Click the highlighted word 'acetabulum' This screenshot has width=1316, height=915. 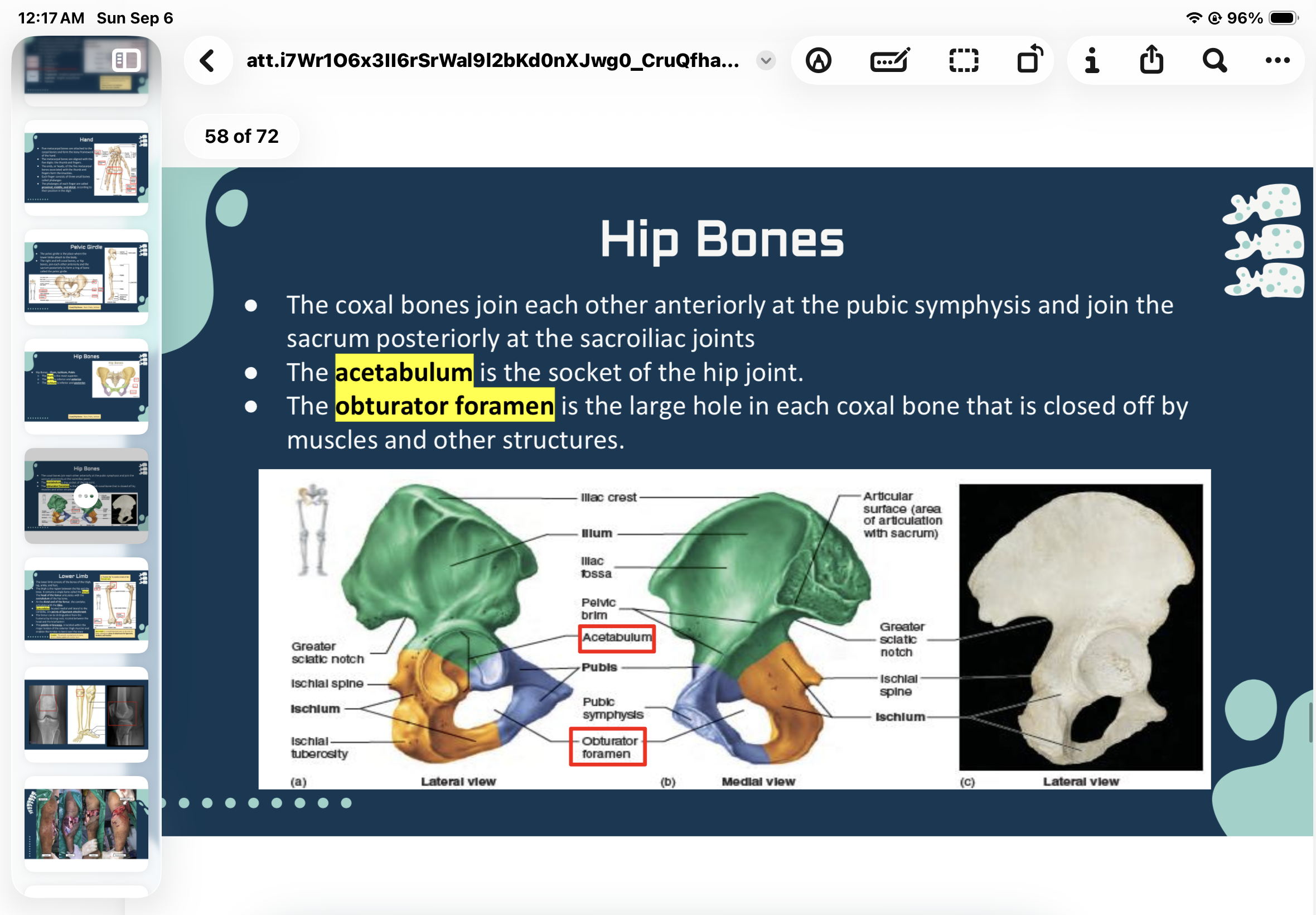point(404,372)
